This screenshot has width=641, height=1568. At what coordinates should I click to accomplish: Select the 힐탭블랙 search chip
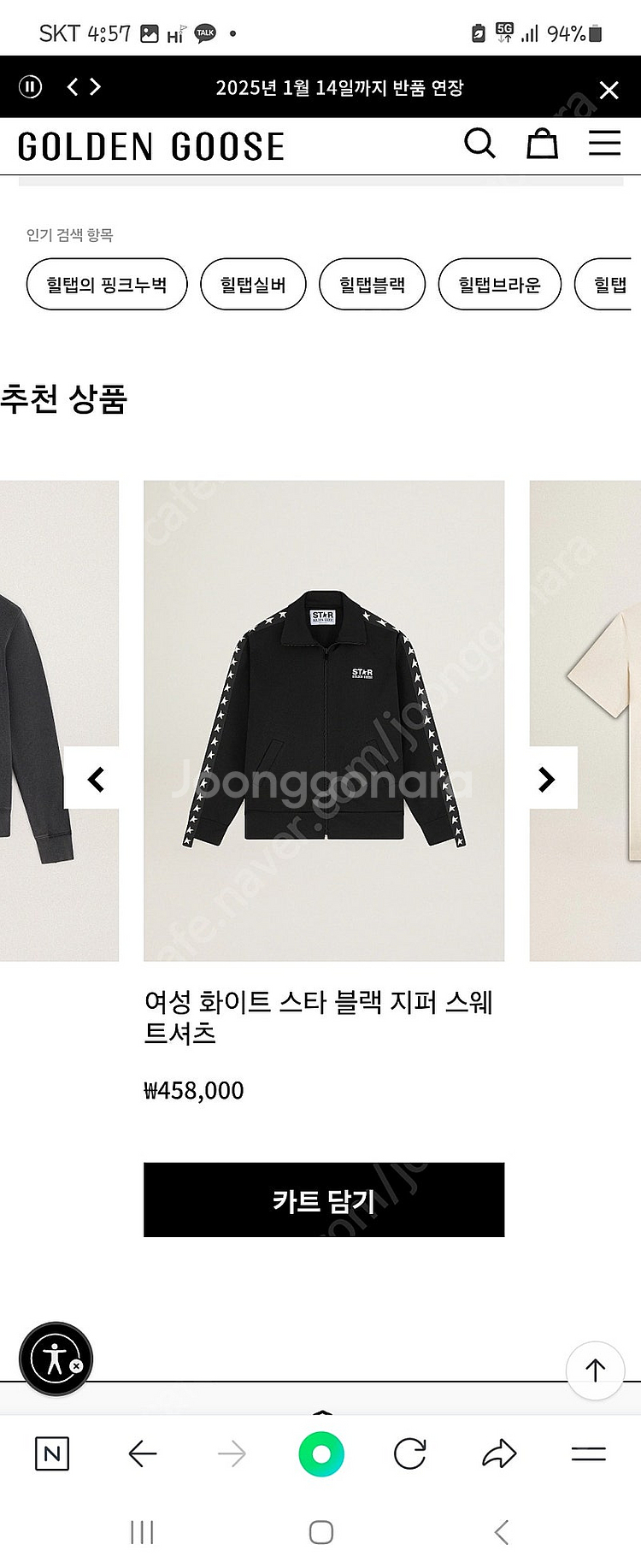tap(372, 284)
